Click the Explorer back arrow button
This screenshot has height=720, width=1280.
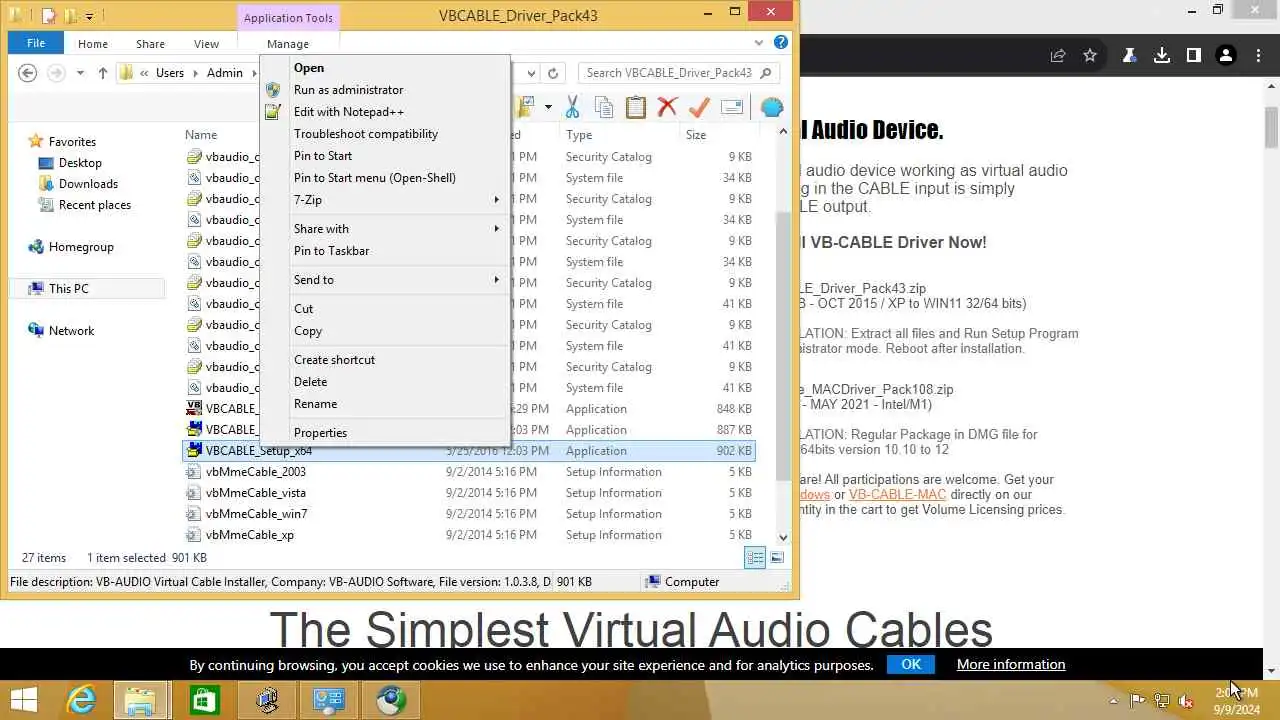[x=28, y=73]
